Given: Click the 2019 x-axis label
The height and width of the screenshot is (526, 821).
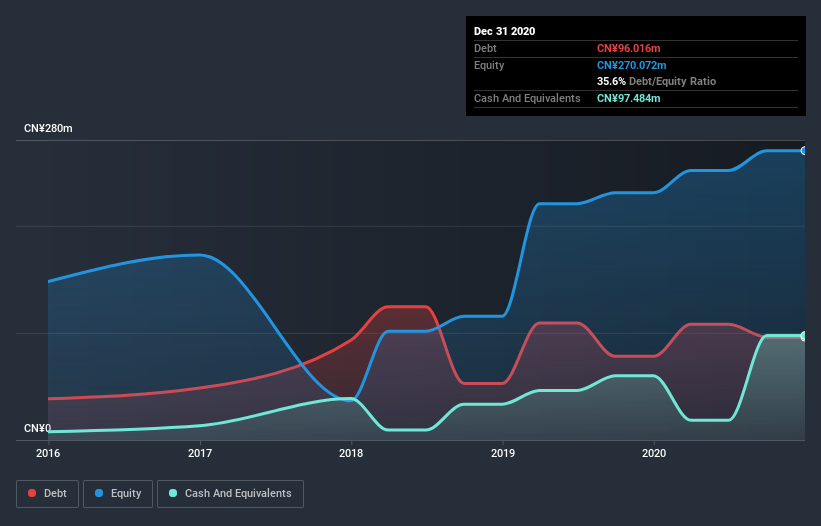Looking at the screenshot, I should (503, 453).
